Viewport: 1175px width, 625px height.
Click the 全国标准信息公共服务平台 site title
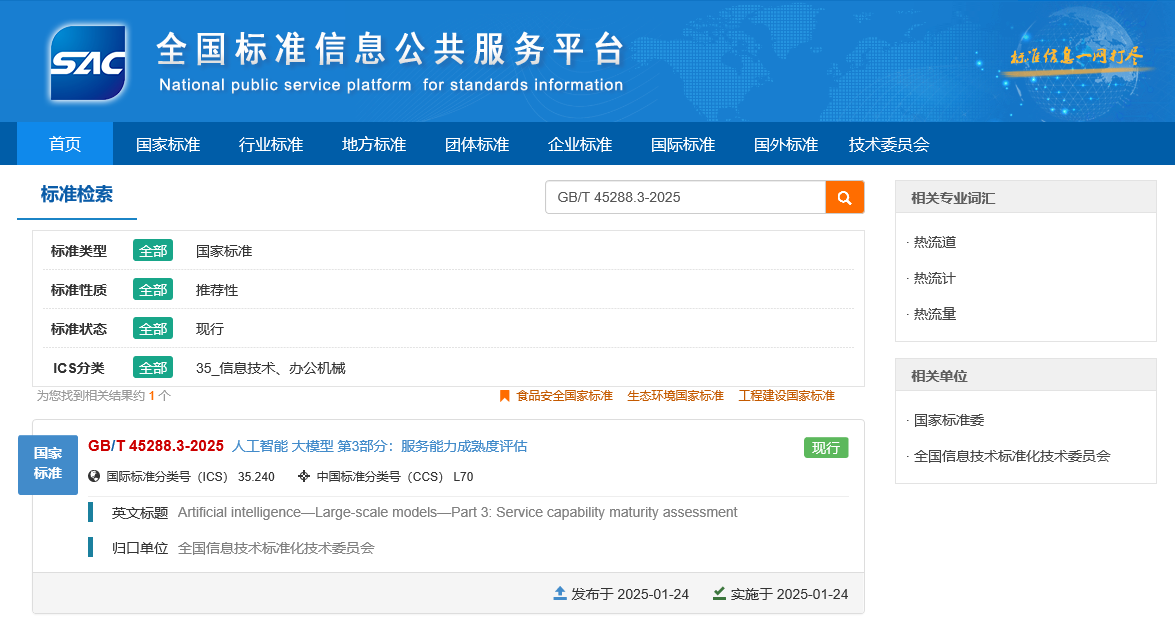coord(390,49)
